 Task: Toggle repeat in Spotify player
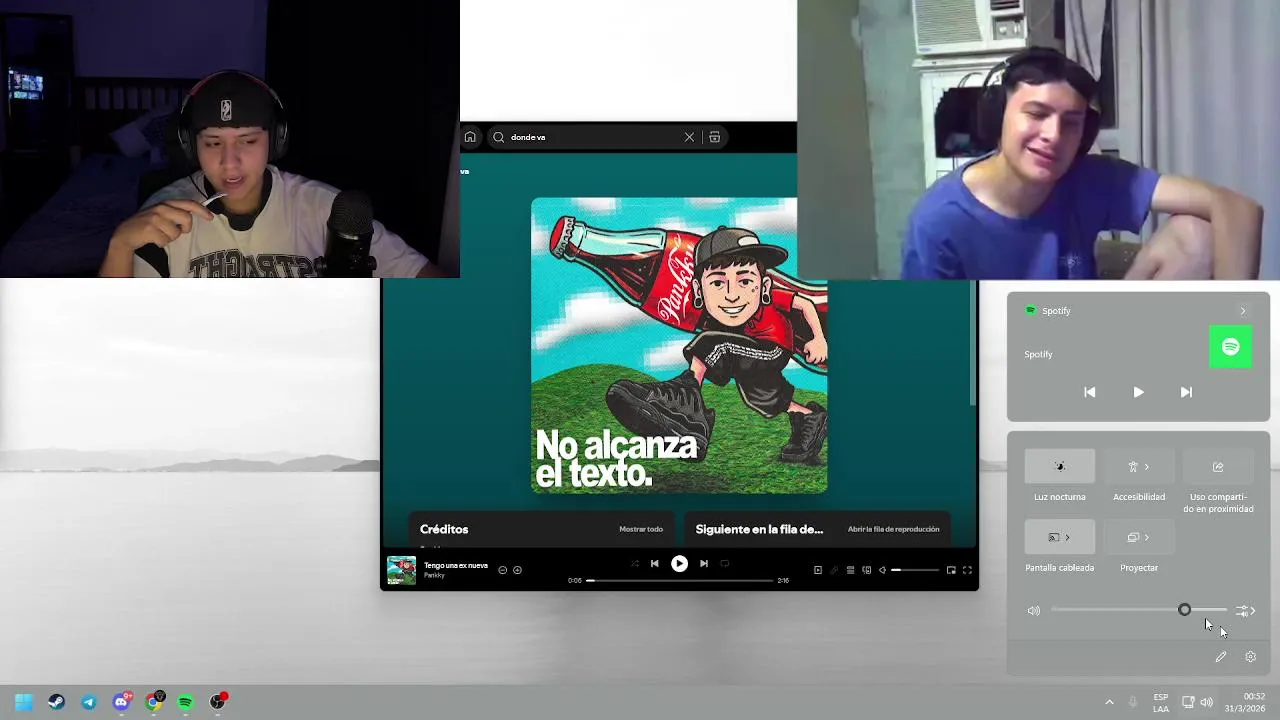coord(725,564)
